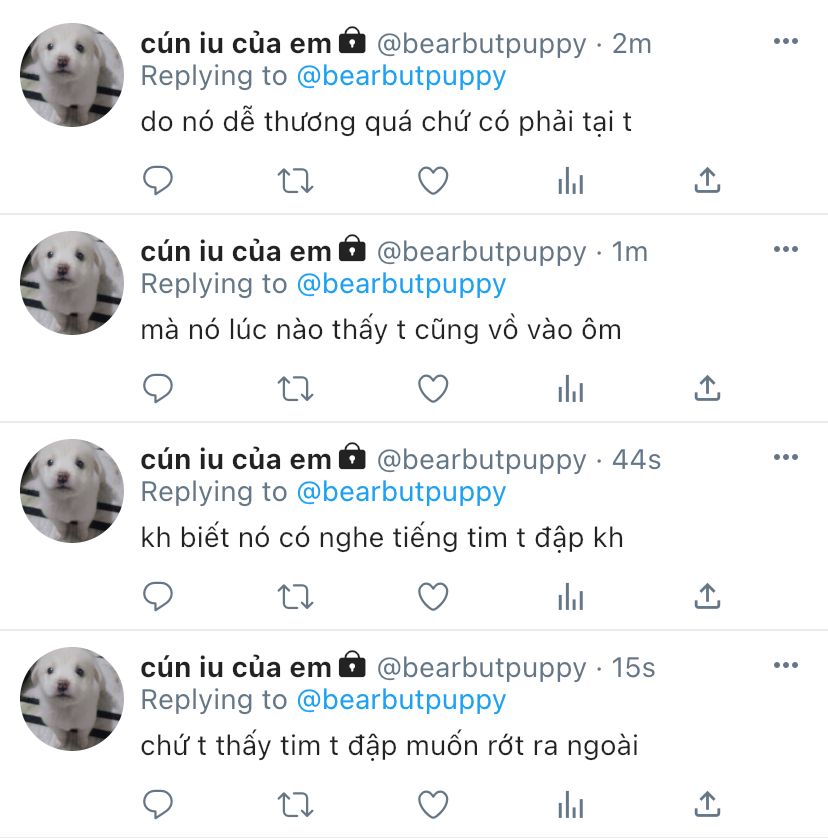The height and width of the screenshot is (838, 828).
Task: Open "cún iu của em" name on 44s tweet
Action: (236, 460)
